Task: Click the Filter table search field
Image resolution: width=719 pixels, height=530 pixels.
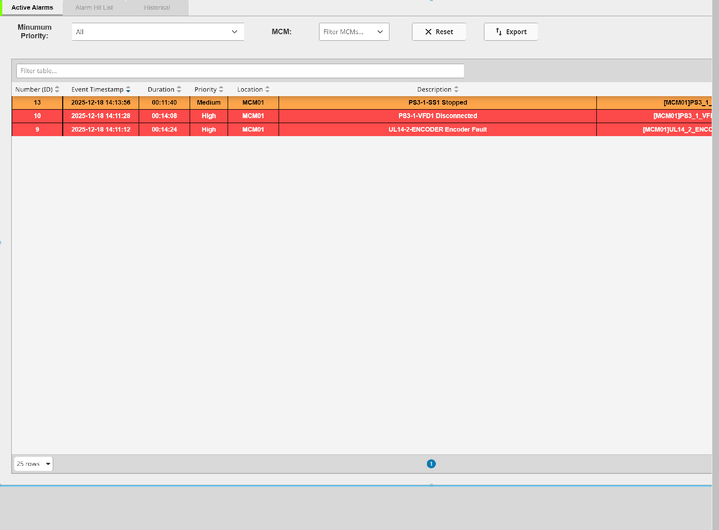Action: click(240, 71)
